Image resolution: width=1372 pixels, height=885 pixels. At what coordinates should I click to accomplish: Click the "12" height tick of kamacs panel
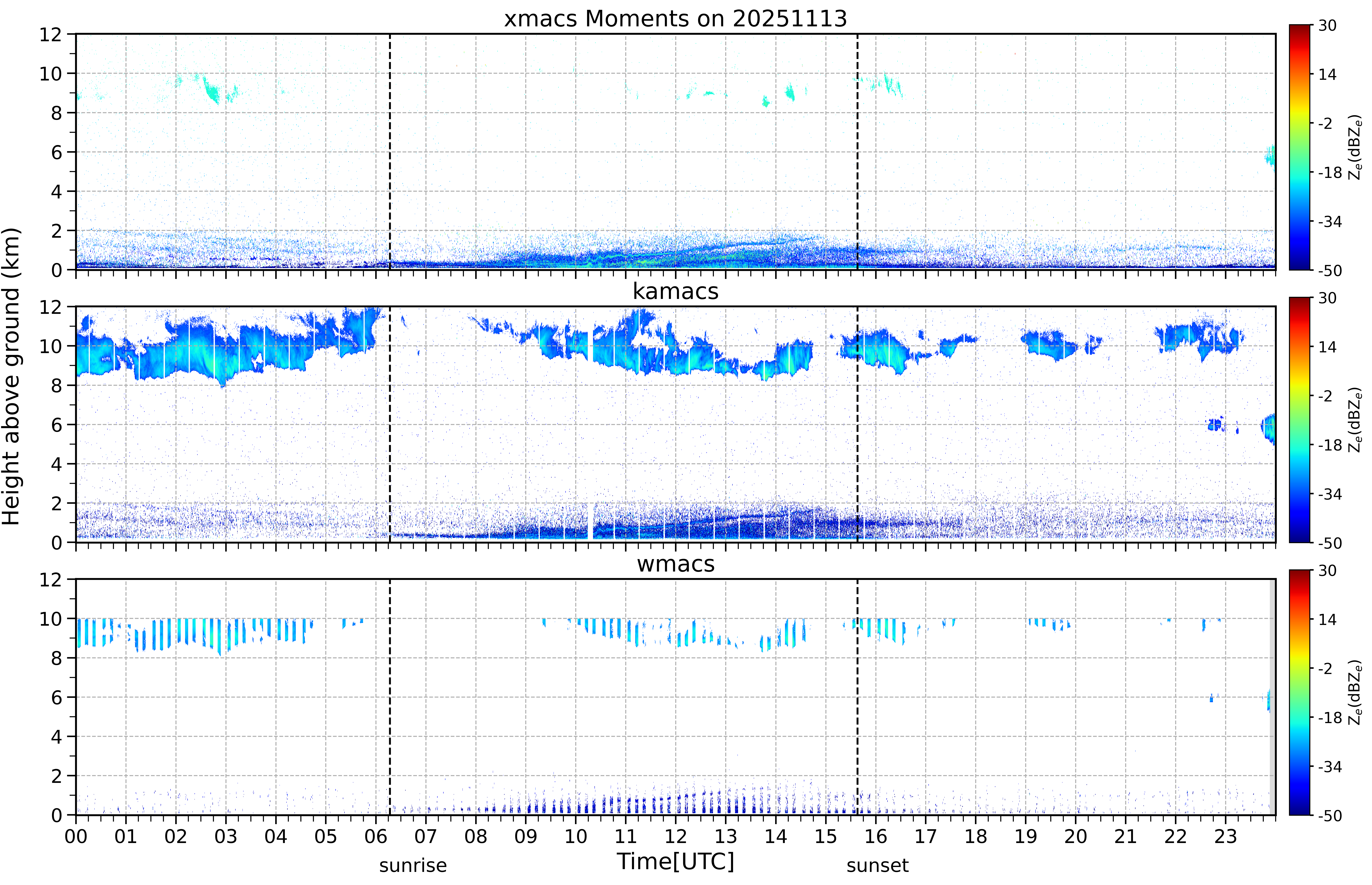tap(51, 307)
